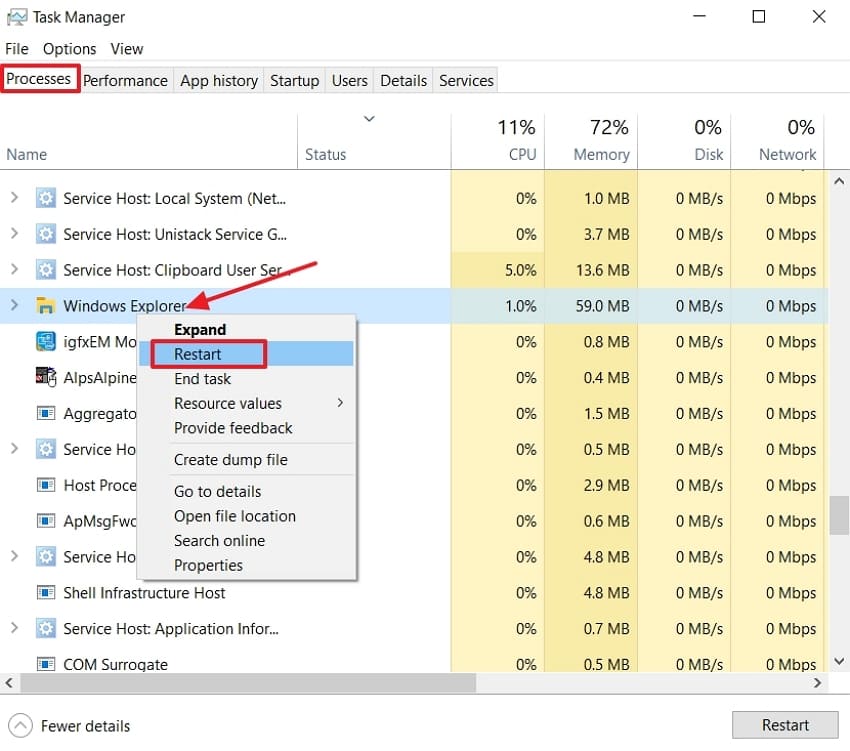
Task: Click the Task Manager icon in title bar
Action: [18, 17]
